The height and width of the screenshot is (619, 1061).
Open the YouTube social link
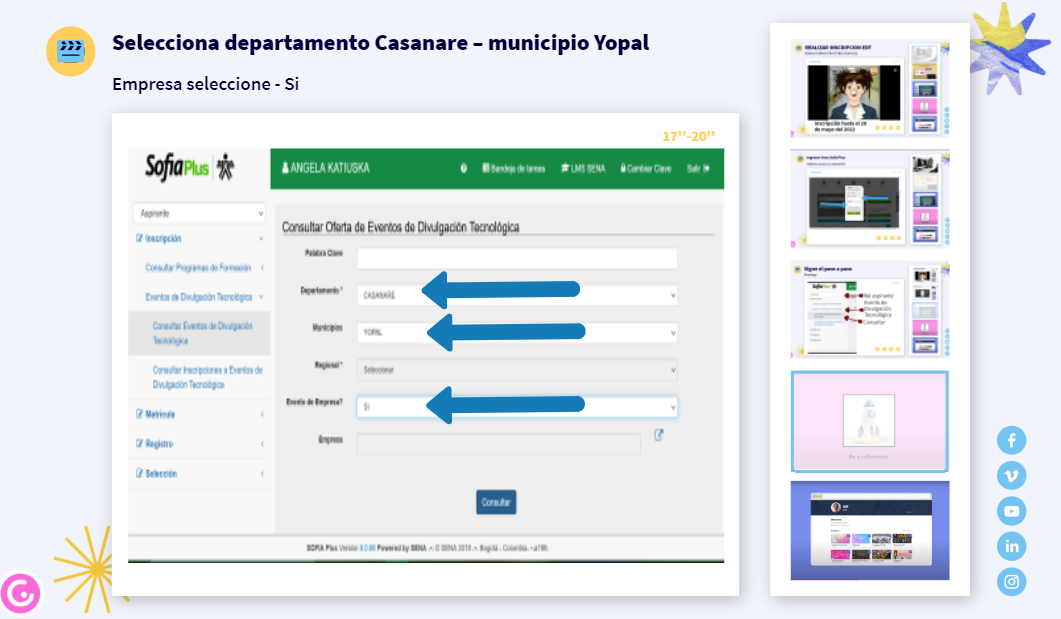[x=1011, y=511]
